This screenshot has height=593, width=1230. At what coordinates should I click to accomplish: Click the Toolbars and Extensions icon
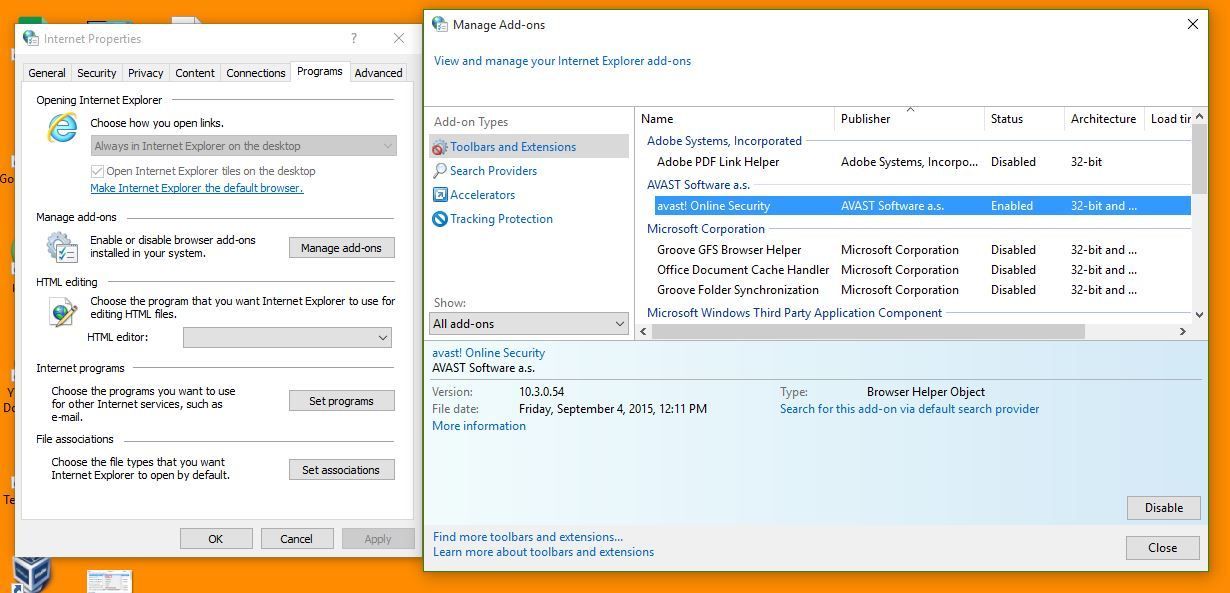(440, 147)
